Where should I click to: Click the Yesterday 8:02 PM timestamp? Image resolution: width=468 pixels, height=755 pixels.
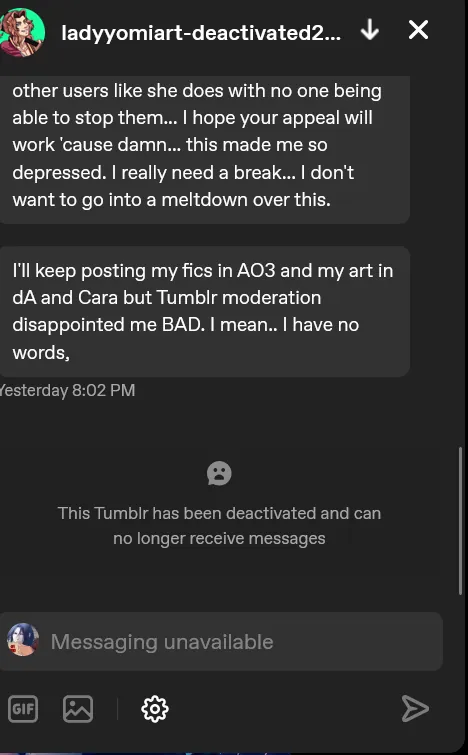pyautogui.click(x=67, y=390)
